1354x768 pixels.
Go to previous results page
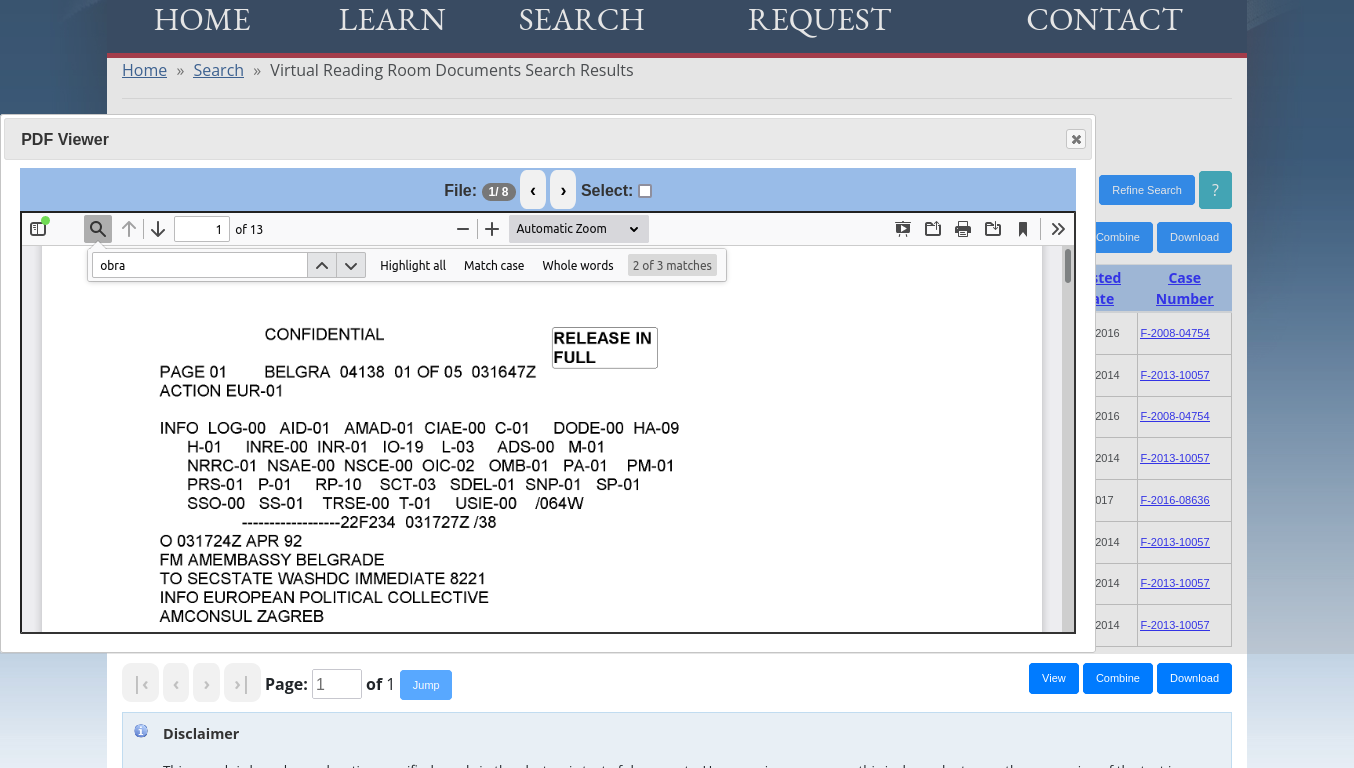[176, 684]
